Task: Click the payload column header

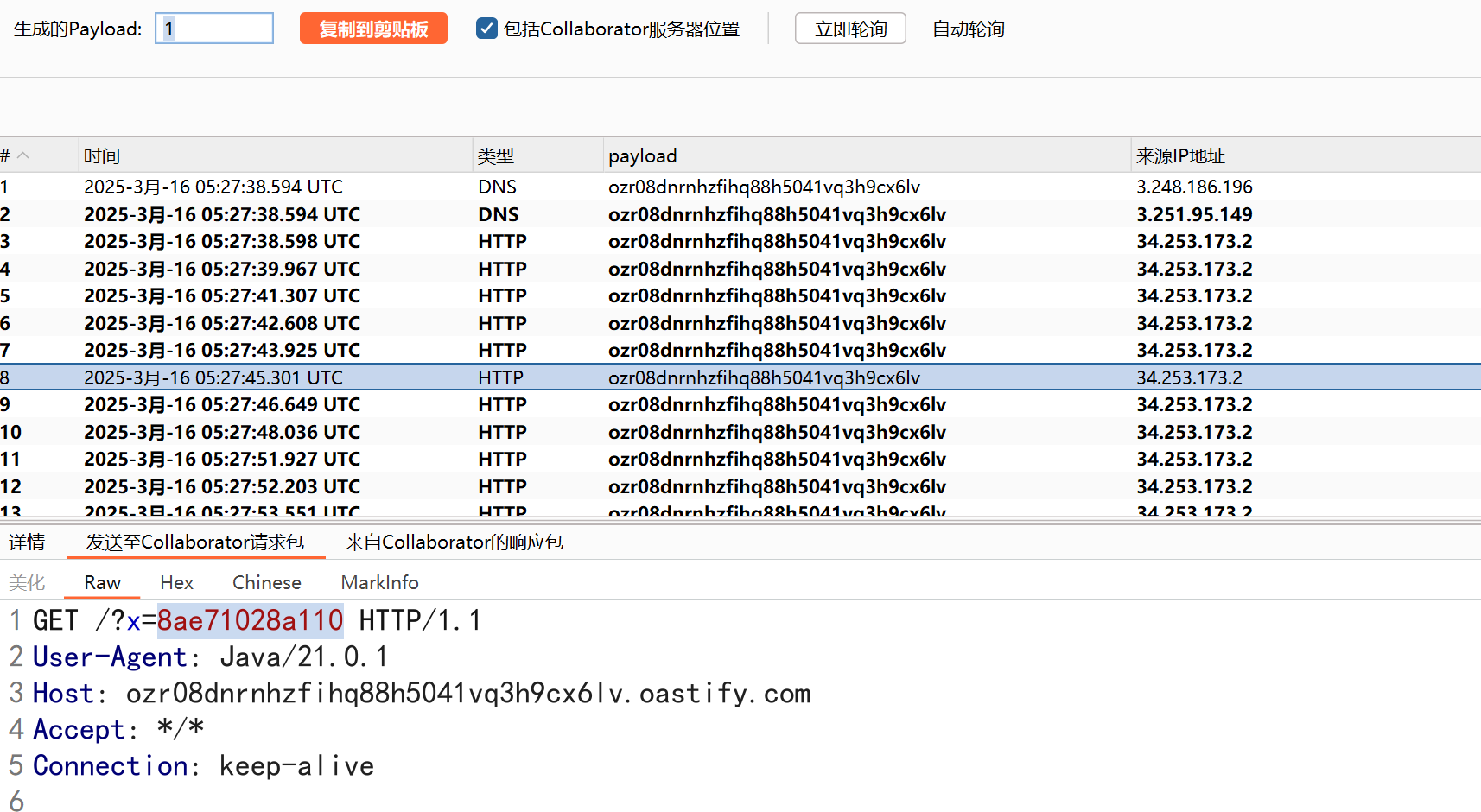Action: coord(642,156)
